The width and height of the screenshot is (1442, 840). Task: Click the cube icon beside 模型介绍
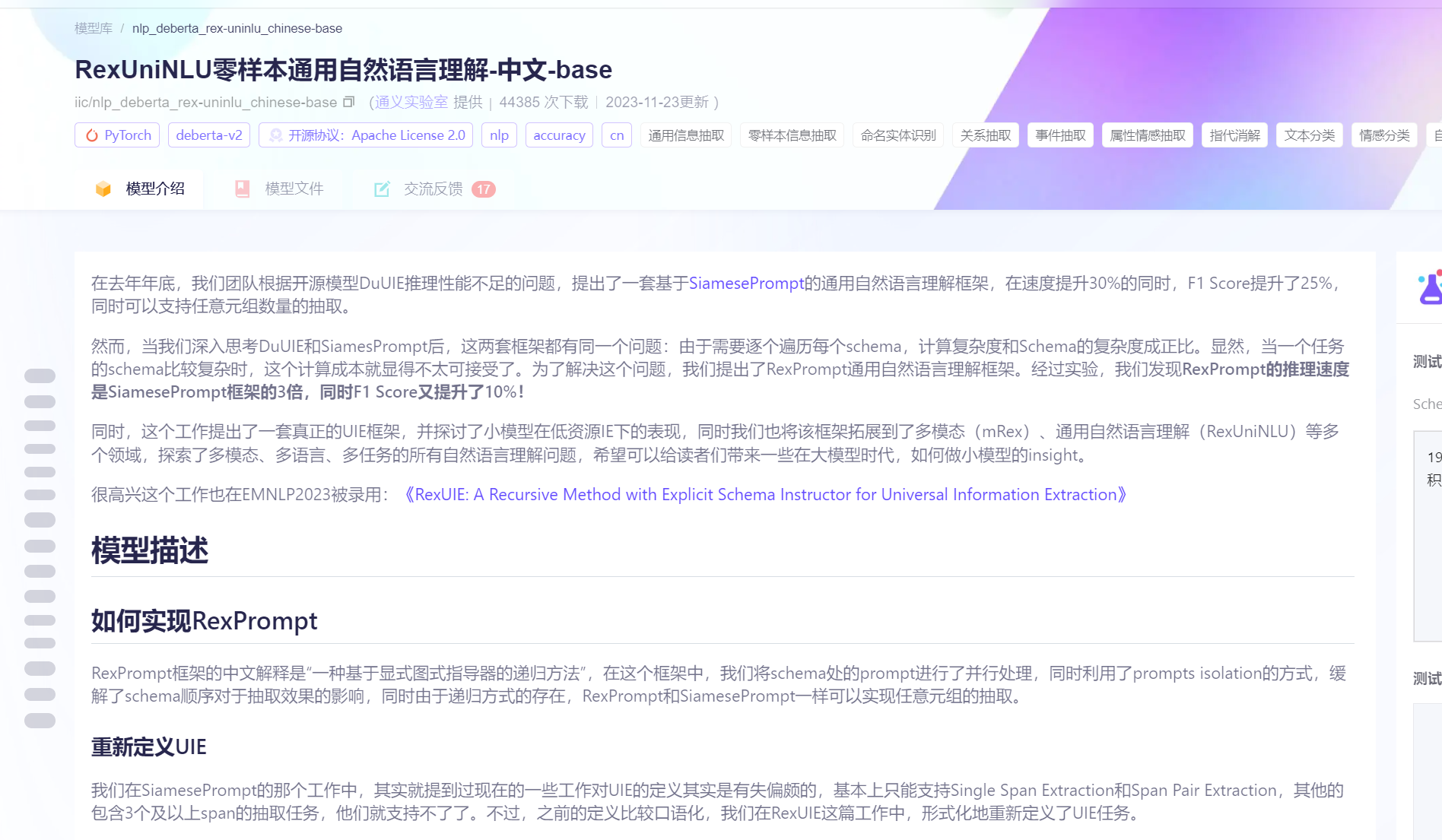103,189
